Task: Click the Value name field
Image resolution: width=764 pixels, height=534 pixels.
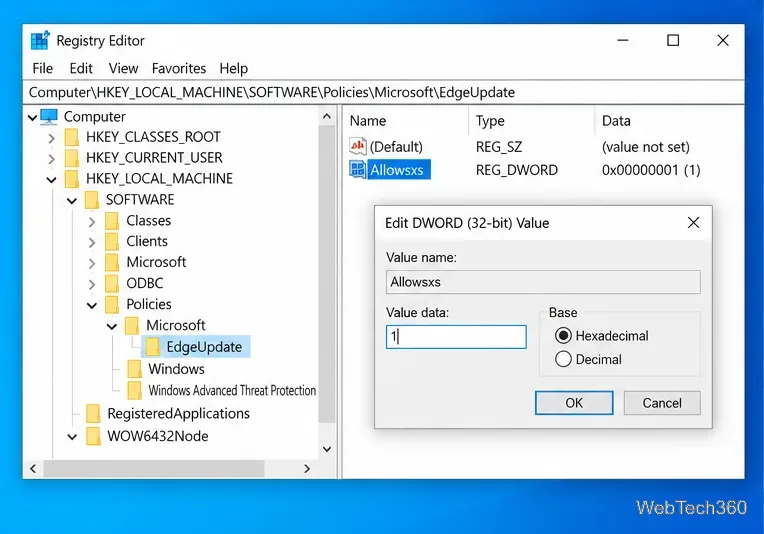Action: click(x=543, y=282)
